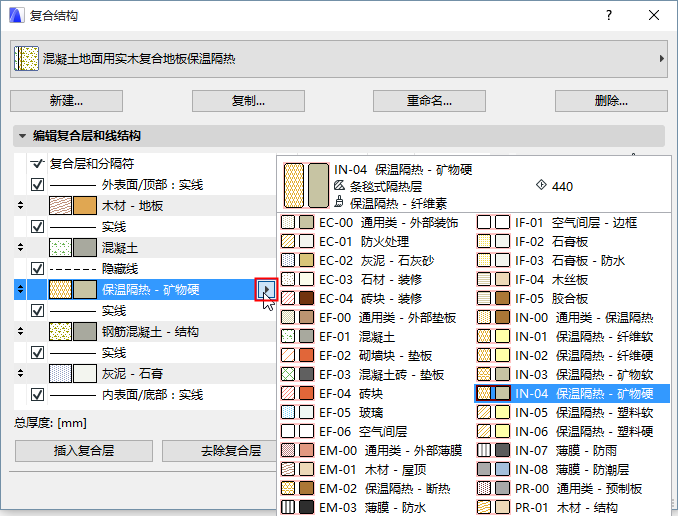The width and height of the screenshot is (678, 516).
Task: Click the IN-00 通用类 - 保温隔热 pattern icon
Action: (x=484, y=318)
